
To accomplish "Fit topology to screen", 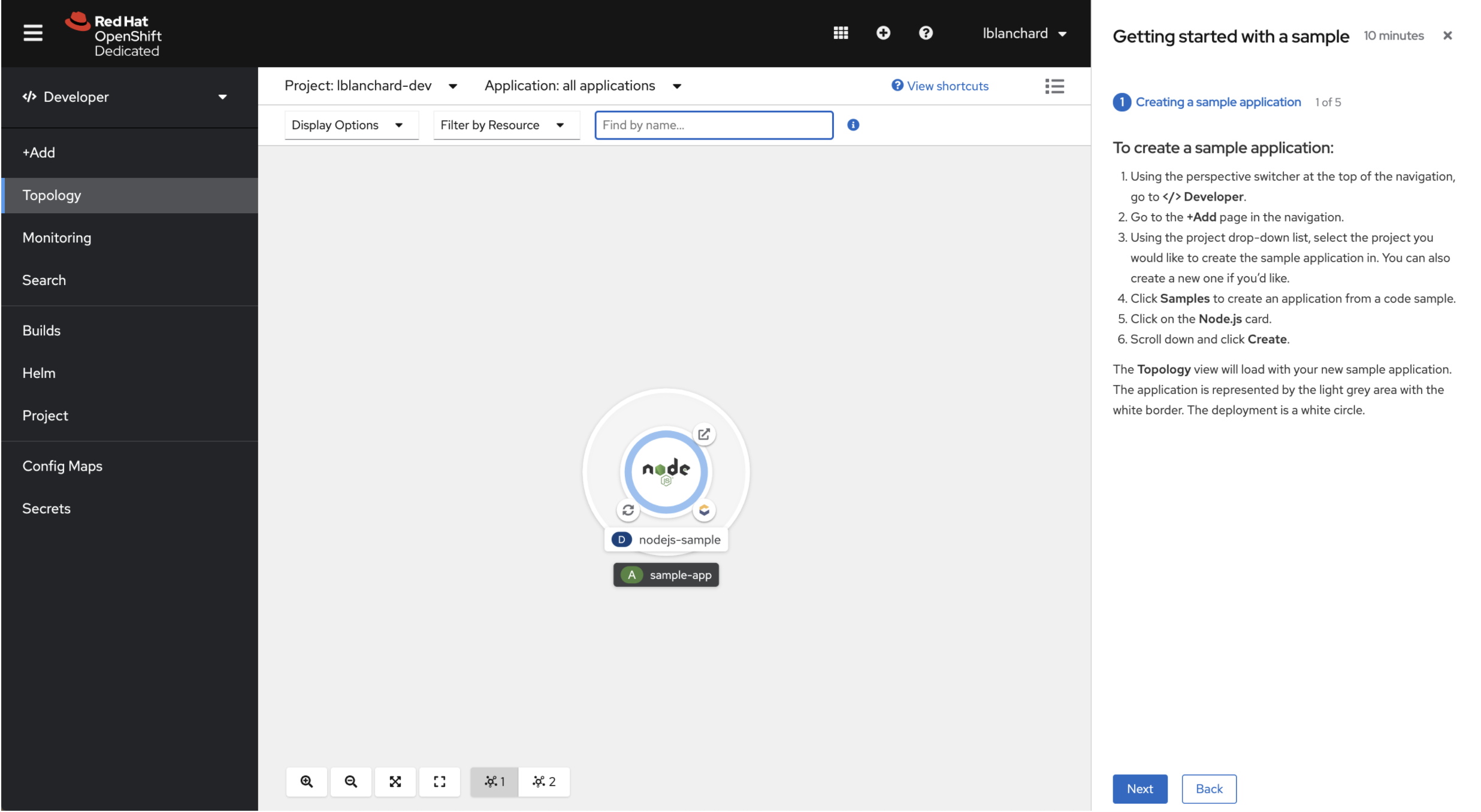I will (395, 781).
